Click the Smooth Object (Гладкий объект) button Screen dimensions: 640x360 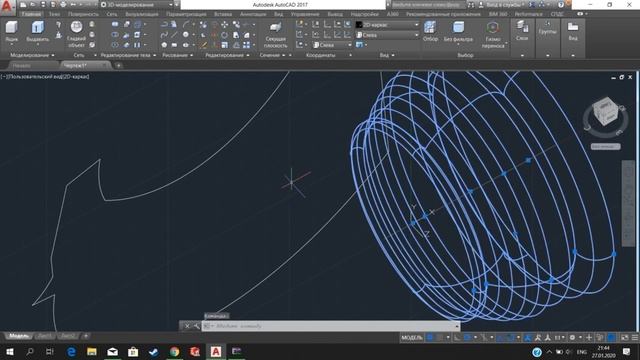point(76,34)
